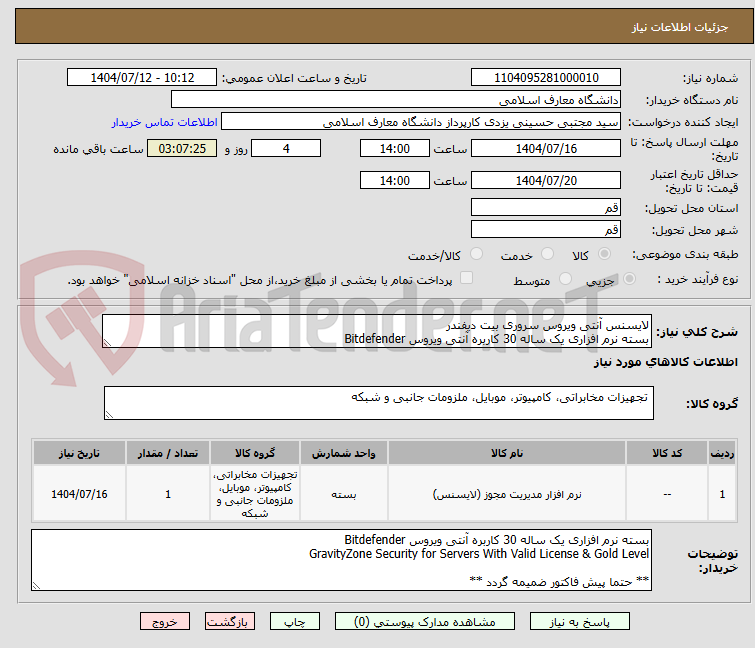Click remaining days field showing 4
The height and width of the screenshot is (648, 755).
click(x=286, y=148)
